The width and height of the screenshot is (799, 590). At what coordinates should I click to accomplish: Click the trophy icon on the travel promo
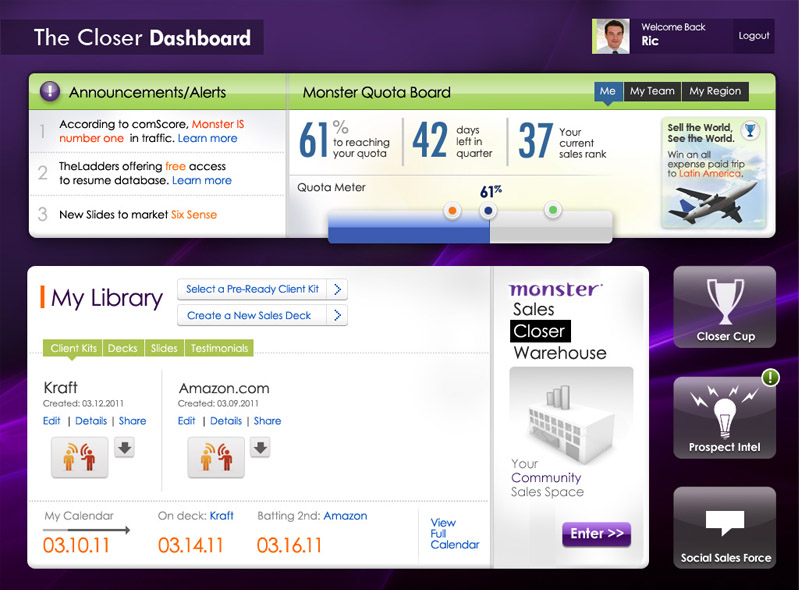(750, 130)
